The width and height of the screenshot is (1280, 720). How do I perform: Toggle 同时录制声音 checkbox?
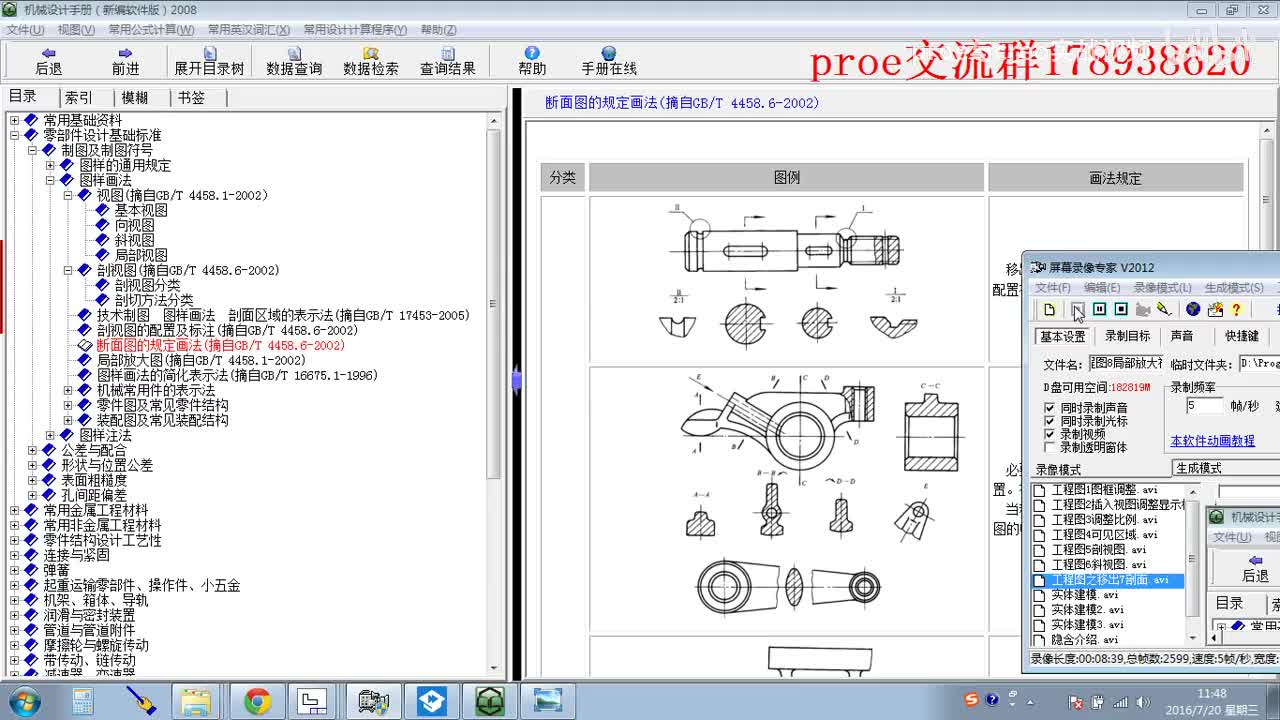point(1049,408)
